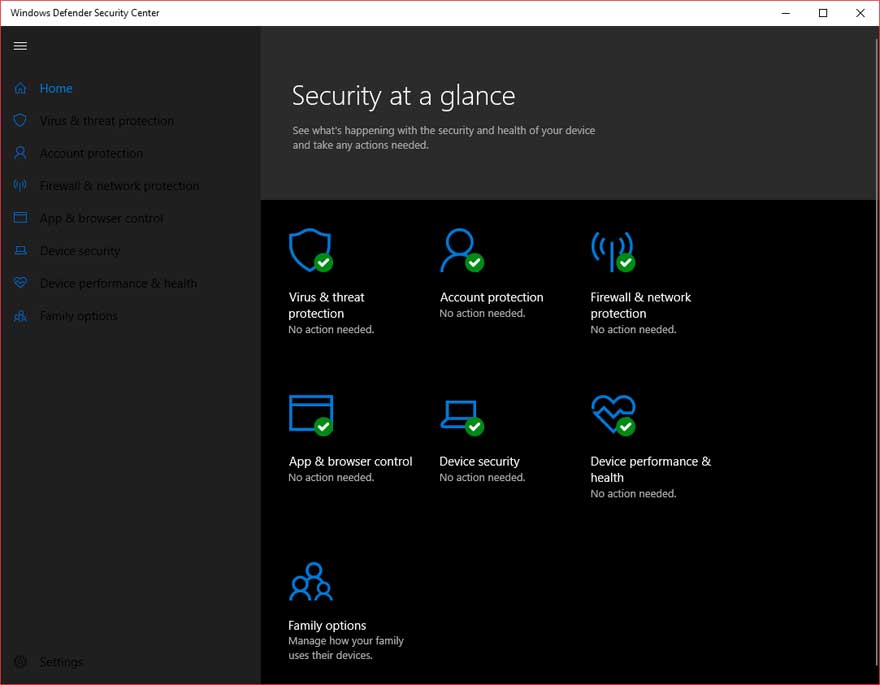Select Account protection in the sidebar
This screenshot has width=880, height=685.
91,153
